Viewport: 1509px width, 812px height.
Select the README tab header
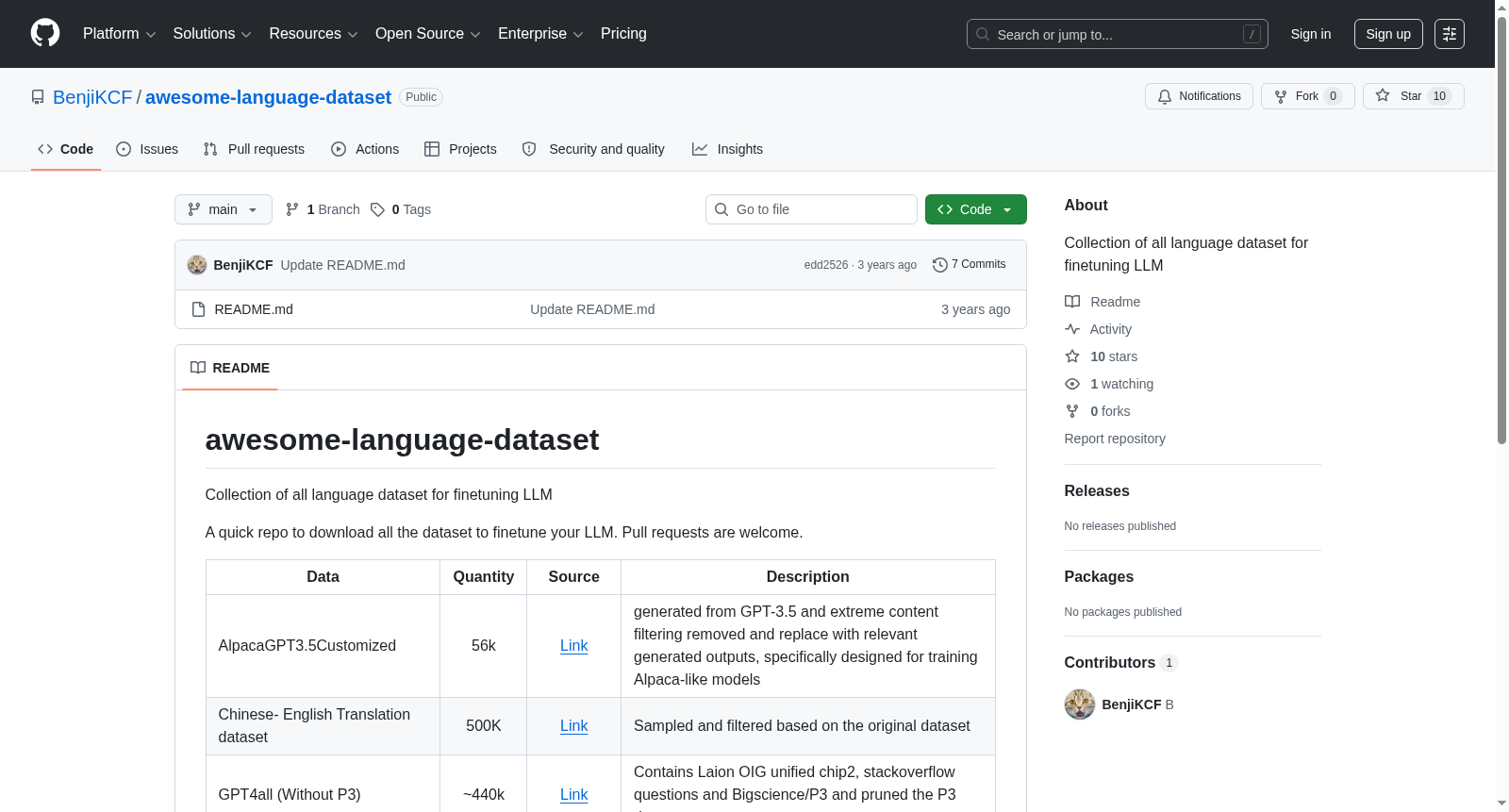click(230, 368)
